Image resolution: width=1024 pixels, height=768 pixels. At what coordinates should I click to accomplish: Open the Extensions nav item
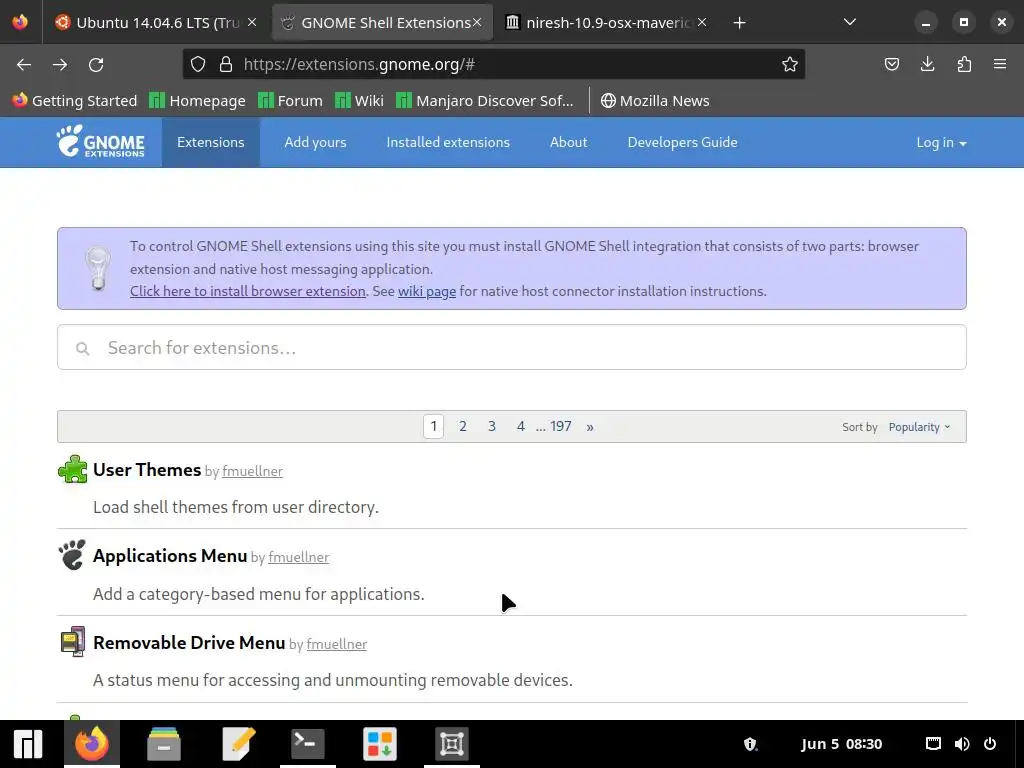click(x=210, y=142)
